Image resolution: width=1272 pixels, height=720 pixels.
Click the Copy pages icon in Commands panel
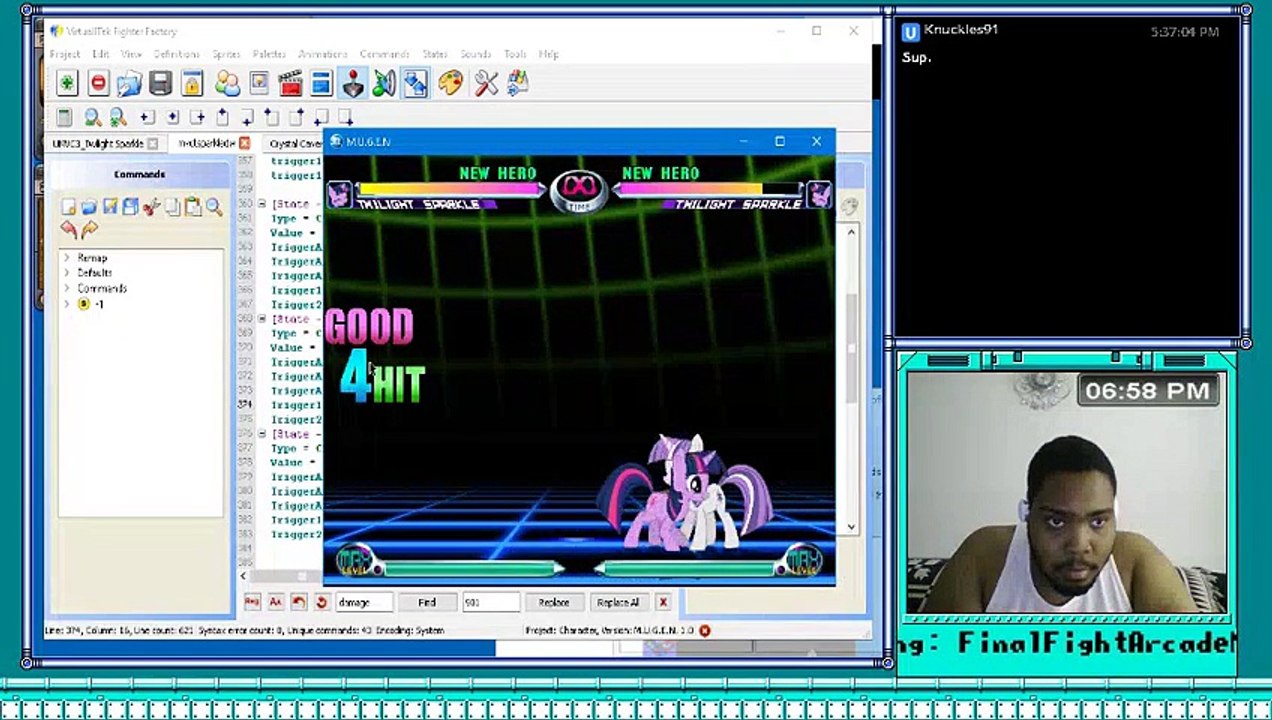click(x=173, y=207)
